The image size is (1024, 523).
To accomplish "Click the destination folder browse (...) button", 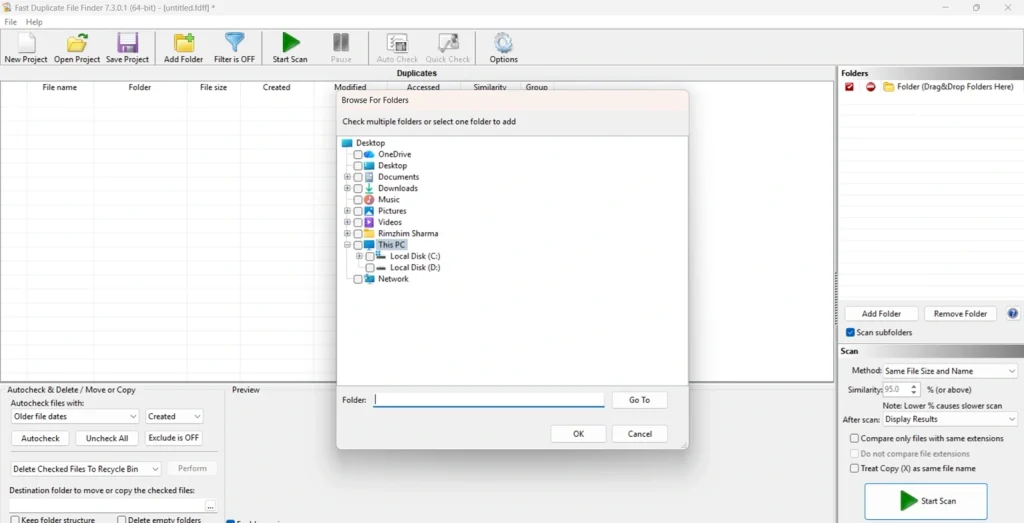I will [x=210, y=506].
